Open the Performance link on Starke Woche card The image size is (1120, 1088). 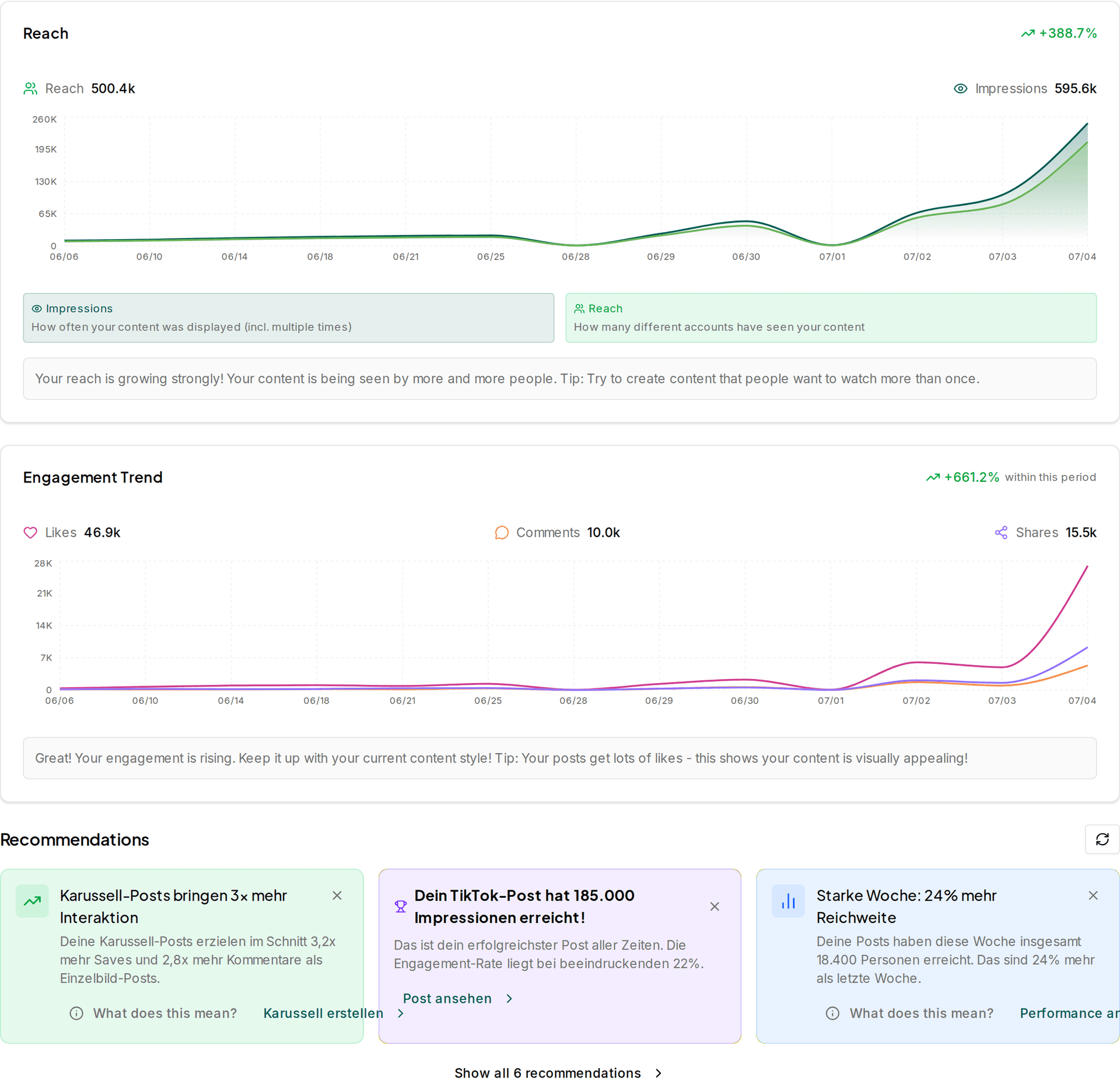pos(1069,1013)
